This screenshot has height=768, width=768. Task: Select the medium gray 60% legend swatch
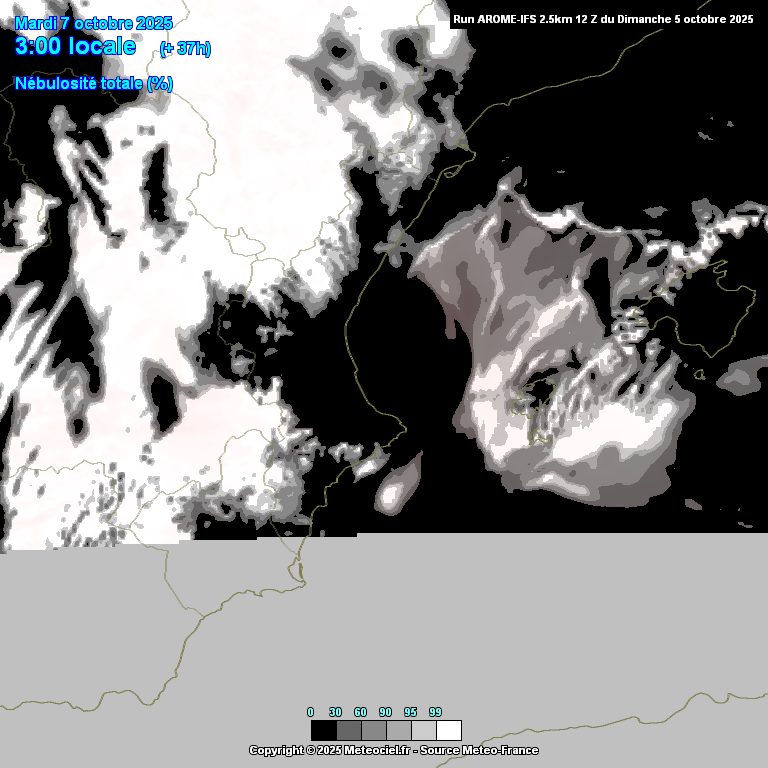[x=373, y=730]
